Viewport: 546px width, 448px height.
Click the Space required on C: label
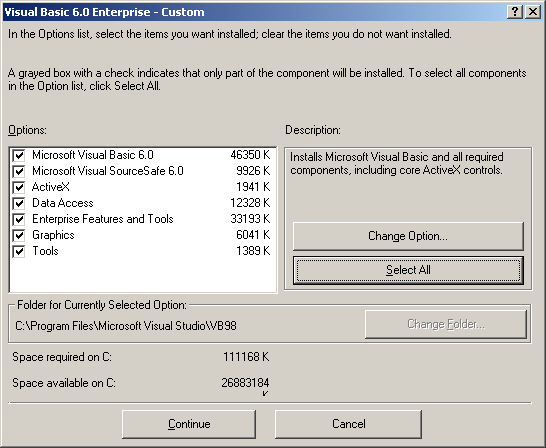tap(62, 357)
